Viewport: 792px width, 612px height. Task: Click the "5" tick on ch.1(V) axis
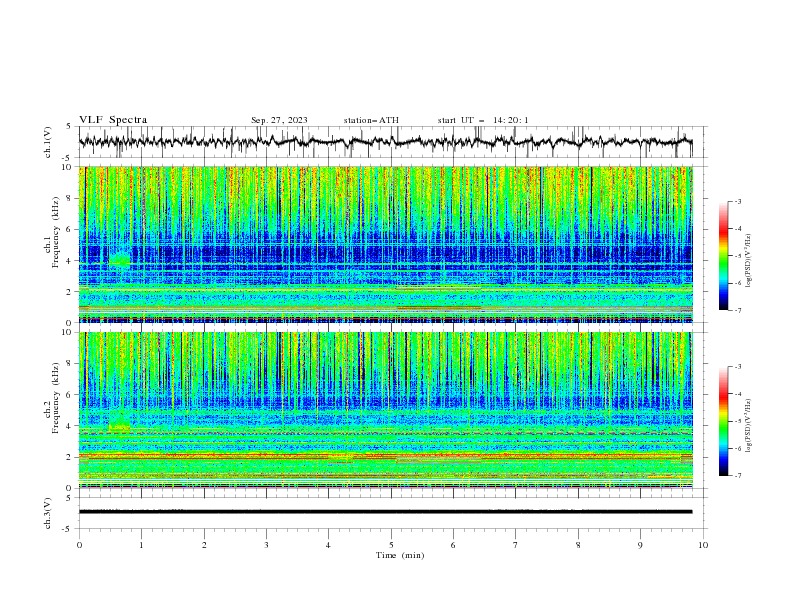(x=71, y=127)
